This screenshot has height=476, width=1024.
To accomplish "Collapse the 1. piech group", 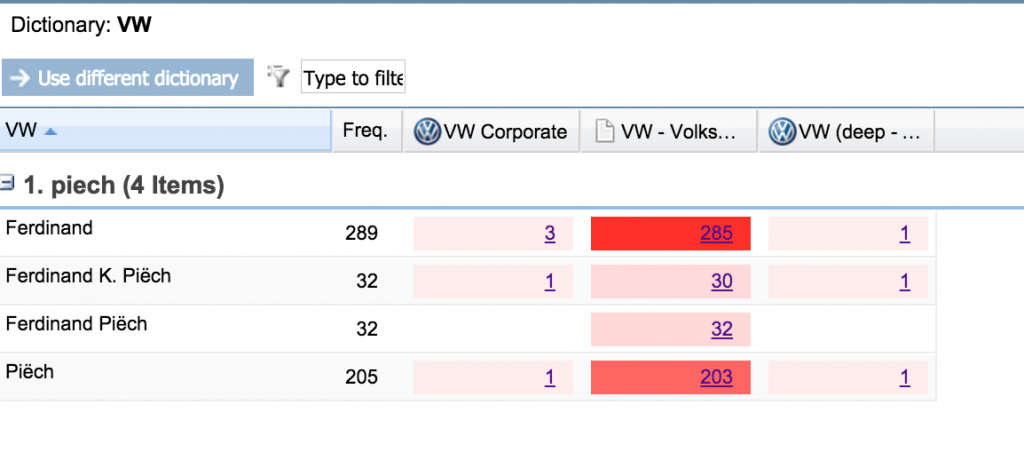I will tap(7, 185).
